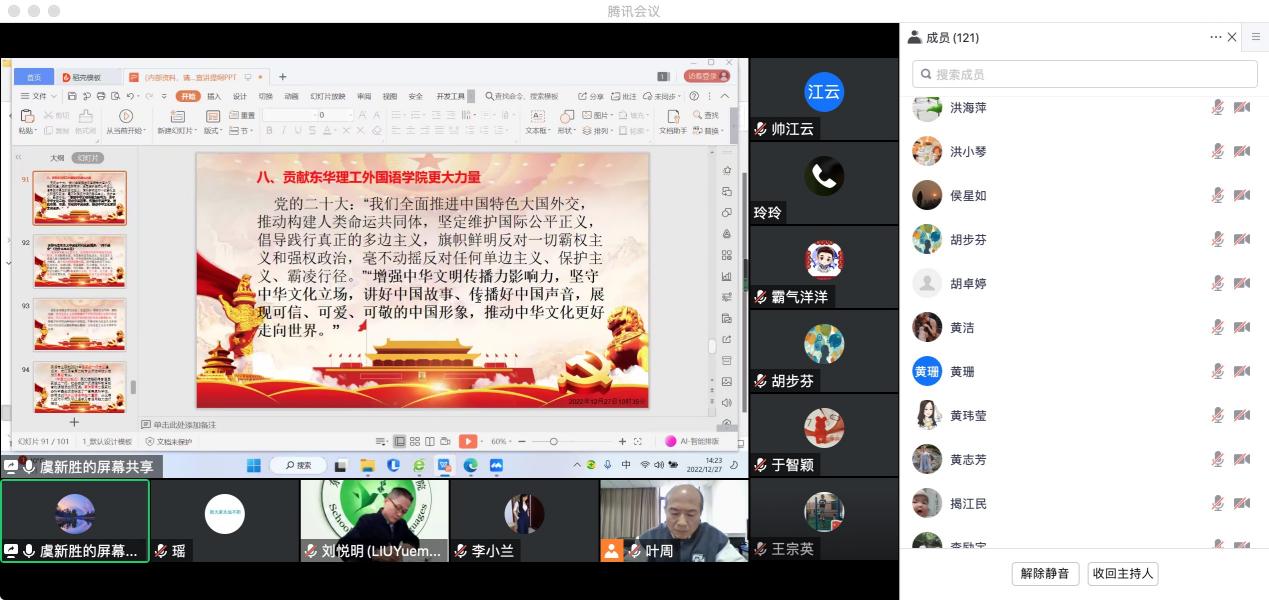Click the microphone icon beside 洪小琴
The image size is (1269, 600).
pos(1217,151)
